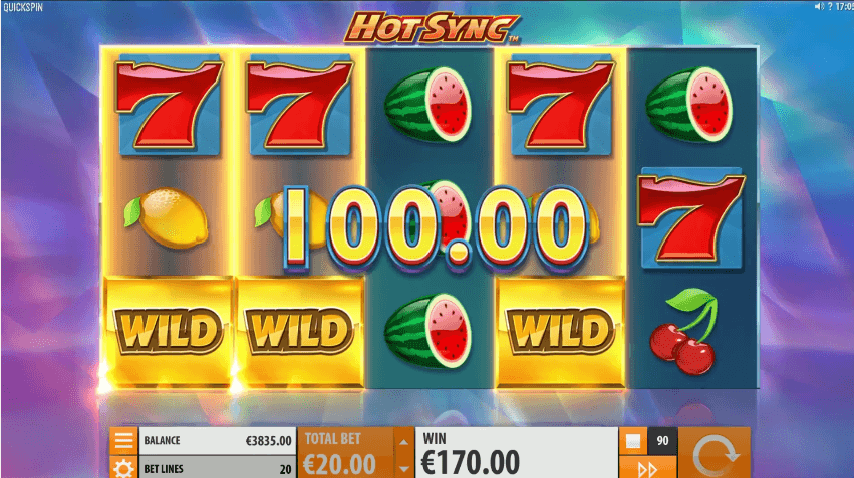Click the Hot Sync logo title
854x478 pixels.
click(432, 27)
